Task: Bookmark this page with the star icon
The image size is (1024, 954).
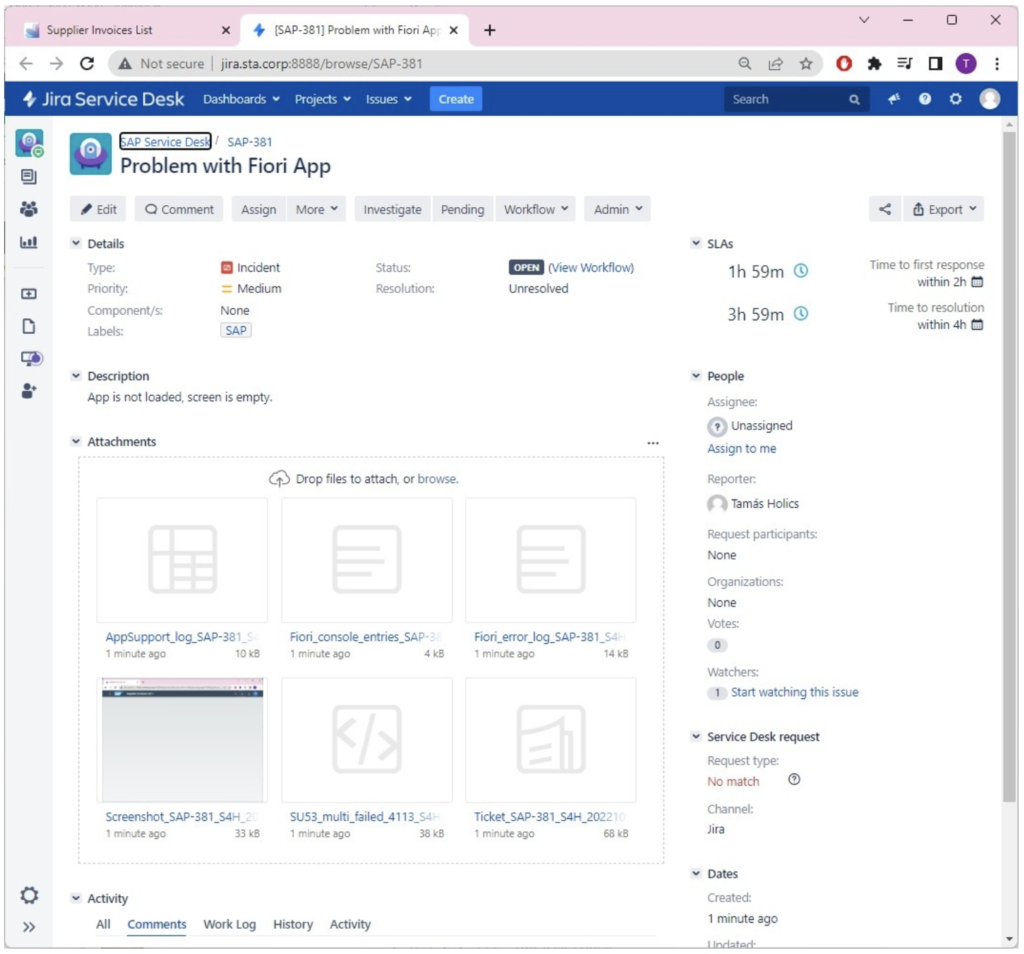Action: [x=806, y=63]
